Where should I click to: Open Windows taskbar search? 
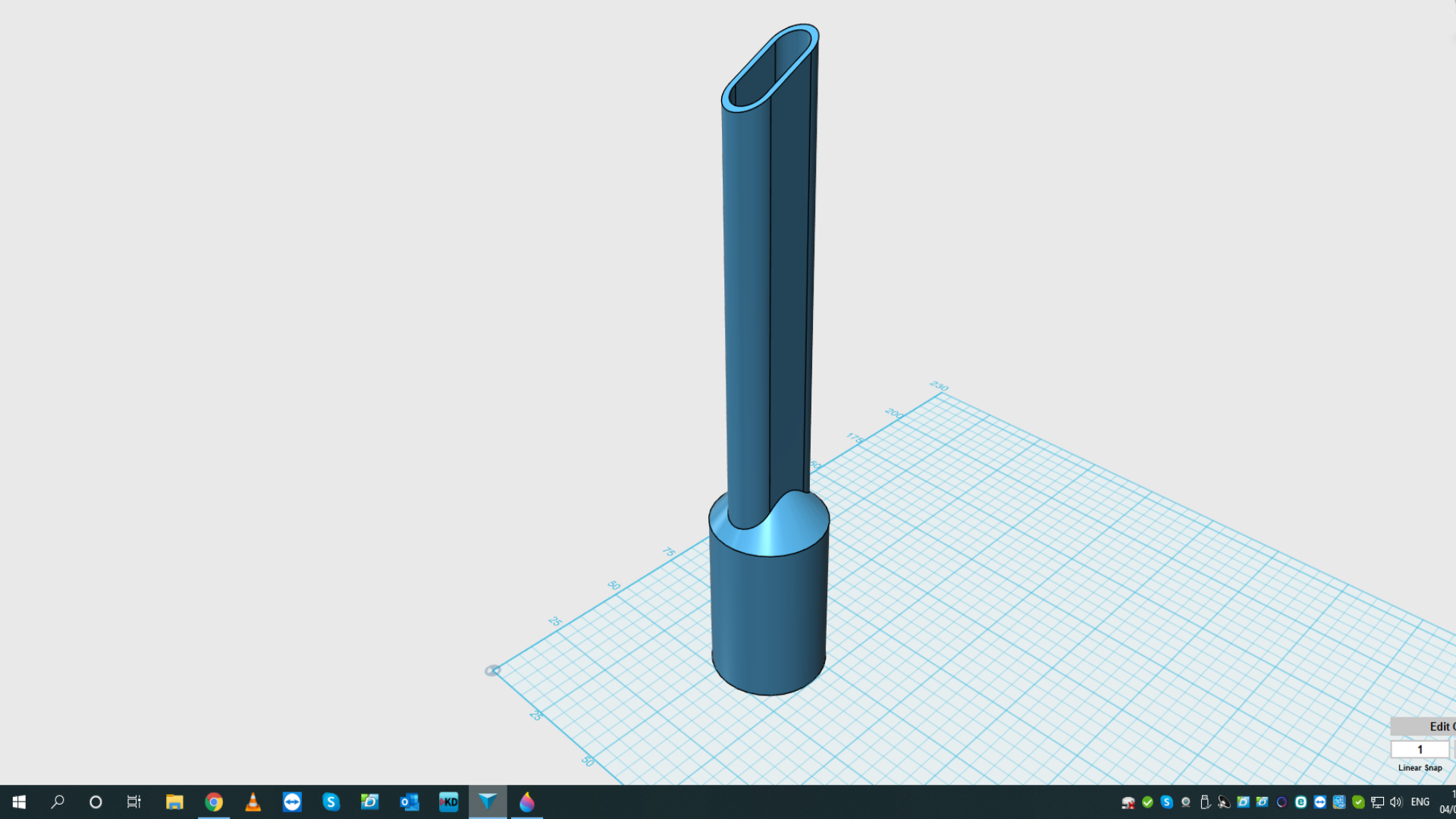[x=58, y=802]
